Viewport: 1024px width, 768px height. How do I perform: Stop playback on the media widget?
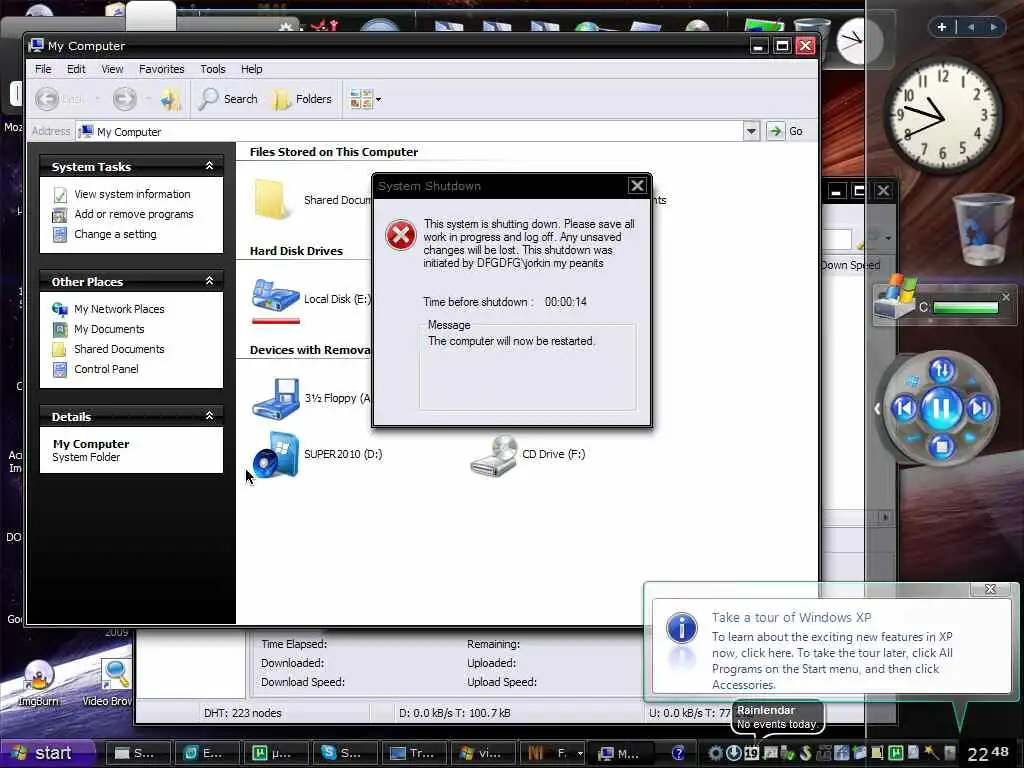coord(941,447)
